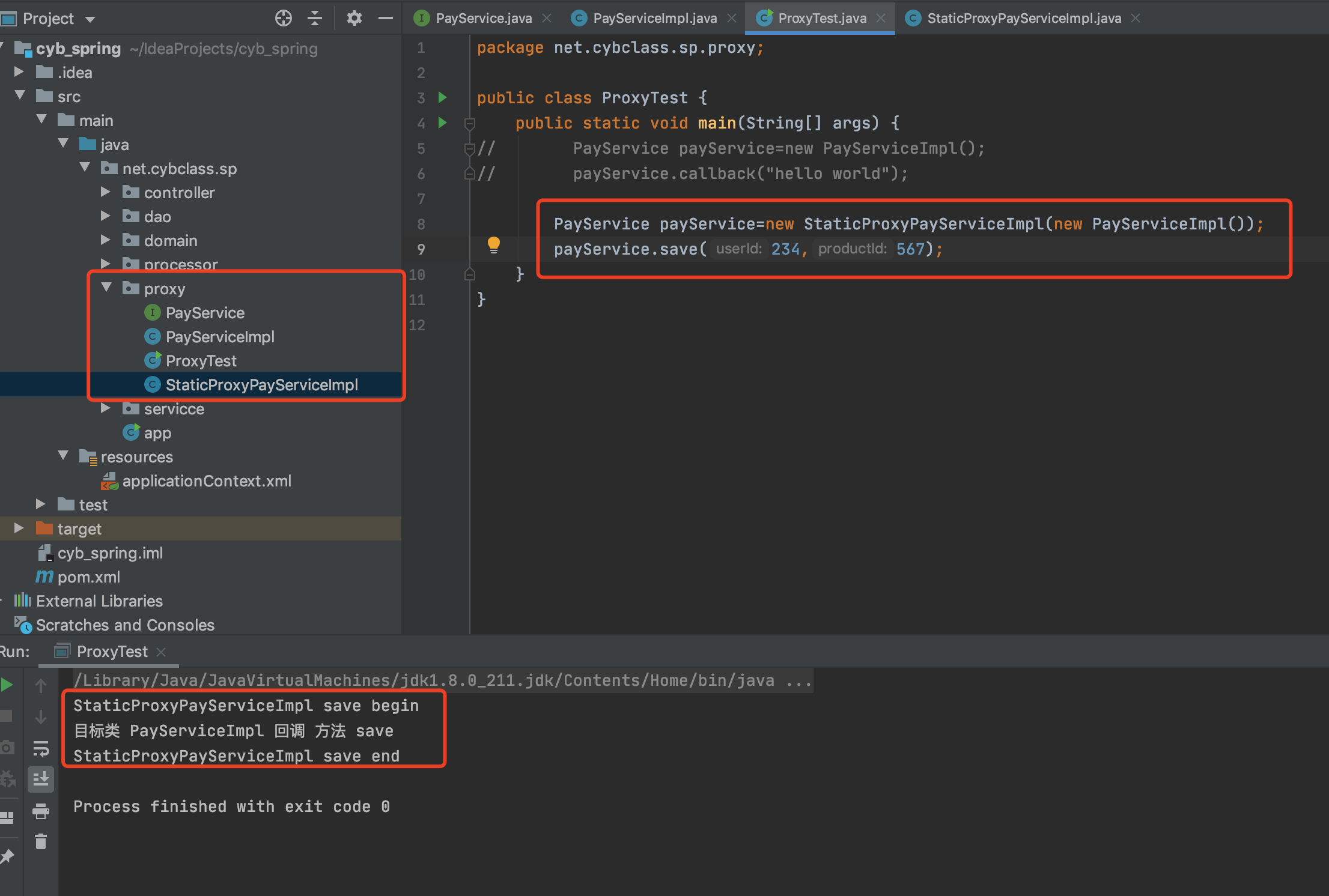Click the green rerun button in Run panel
The height and width of the screenshot is (896, 1329).
[x=7, y=685]
